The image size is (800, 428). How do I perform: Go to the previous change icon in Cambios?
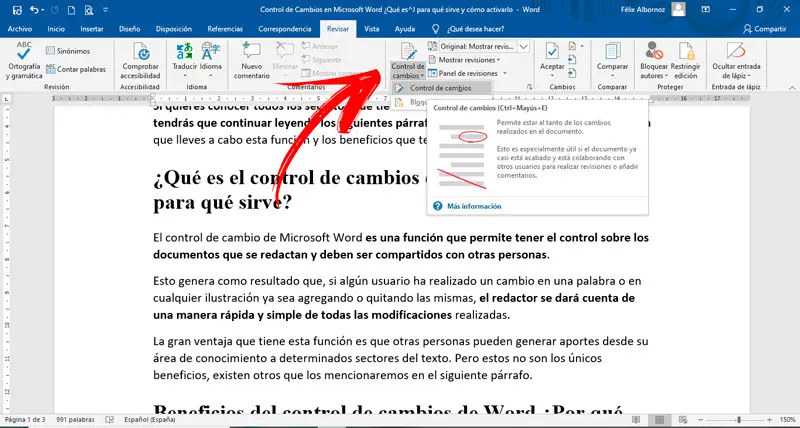pos(572,60)
